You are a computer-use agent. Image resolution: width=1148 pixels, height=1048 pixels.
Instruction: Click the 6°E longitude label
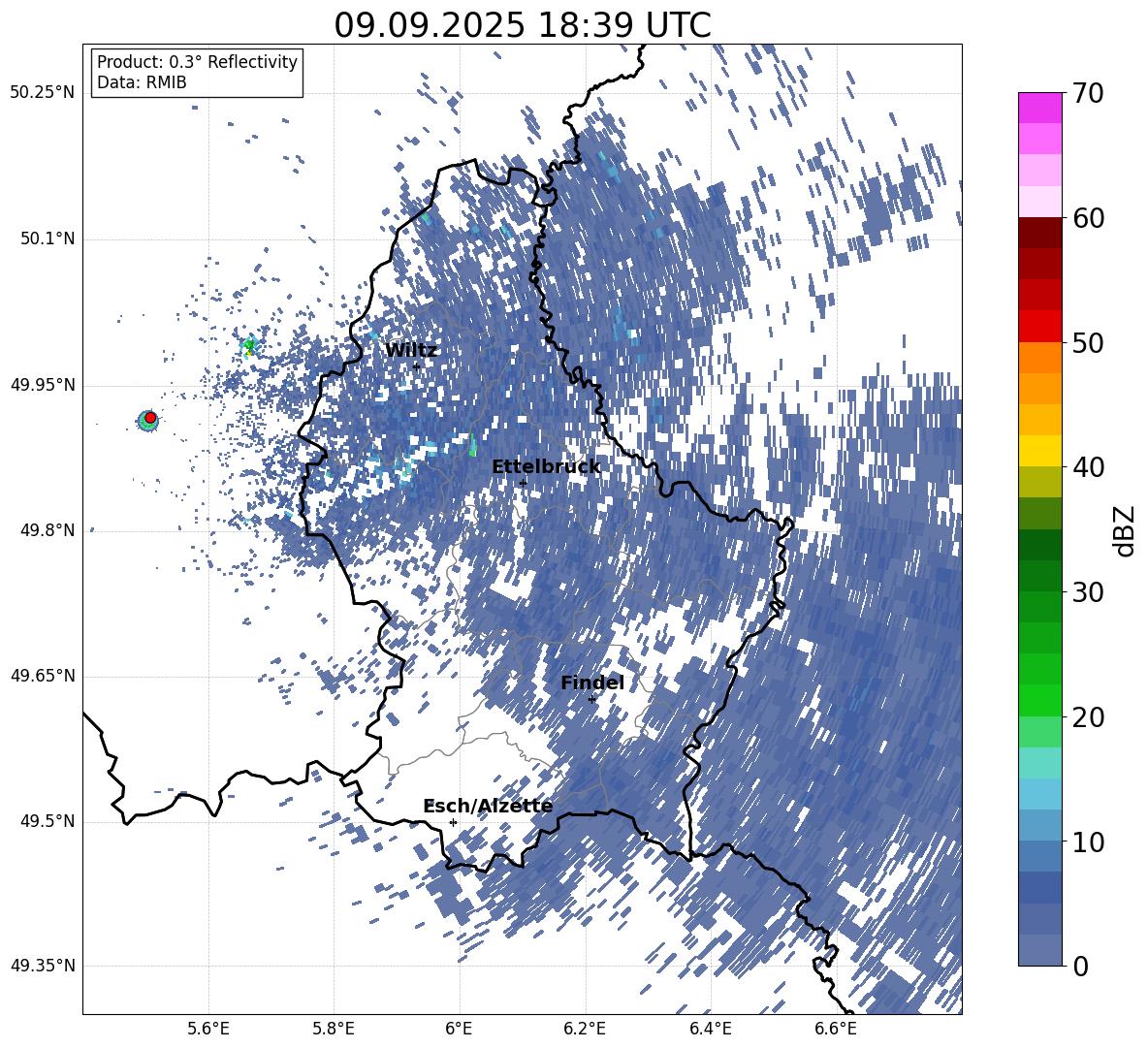click(x=459, y=1029)
